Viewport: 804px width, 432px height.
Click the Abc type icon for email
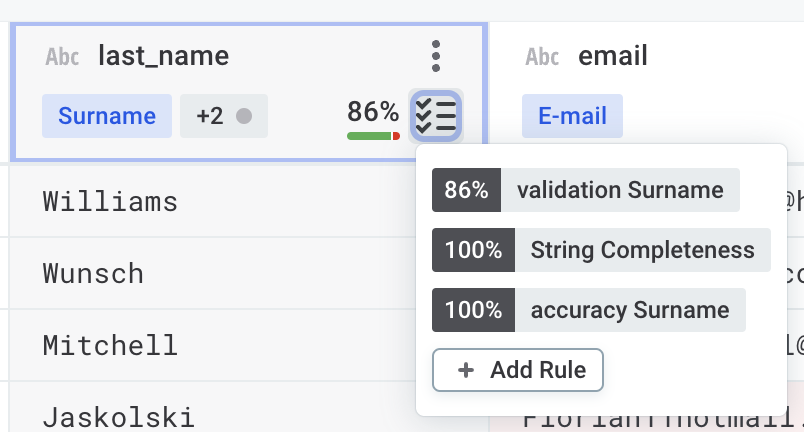pos(542,57)
